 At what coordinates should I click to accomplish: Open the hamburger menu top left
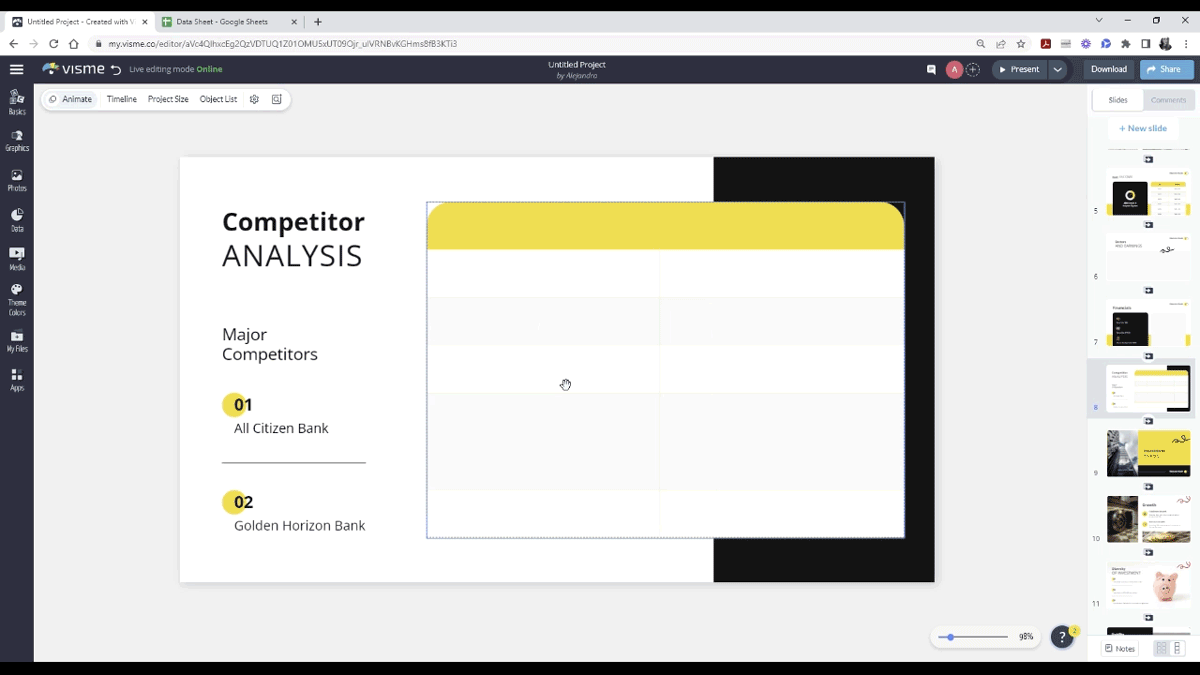[x=16, y=70]
